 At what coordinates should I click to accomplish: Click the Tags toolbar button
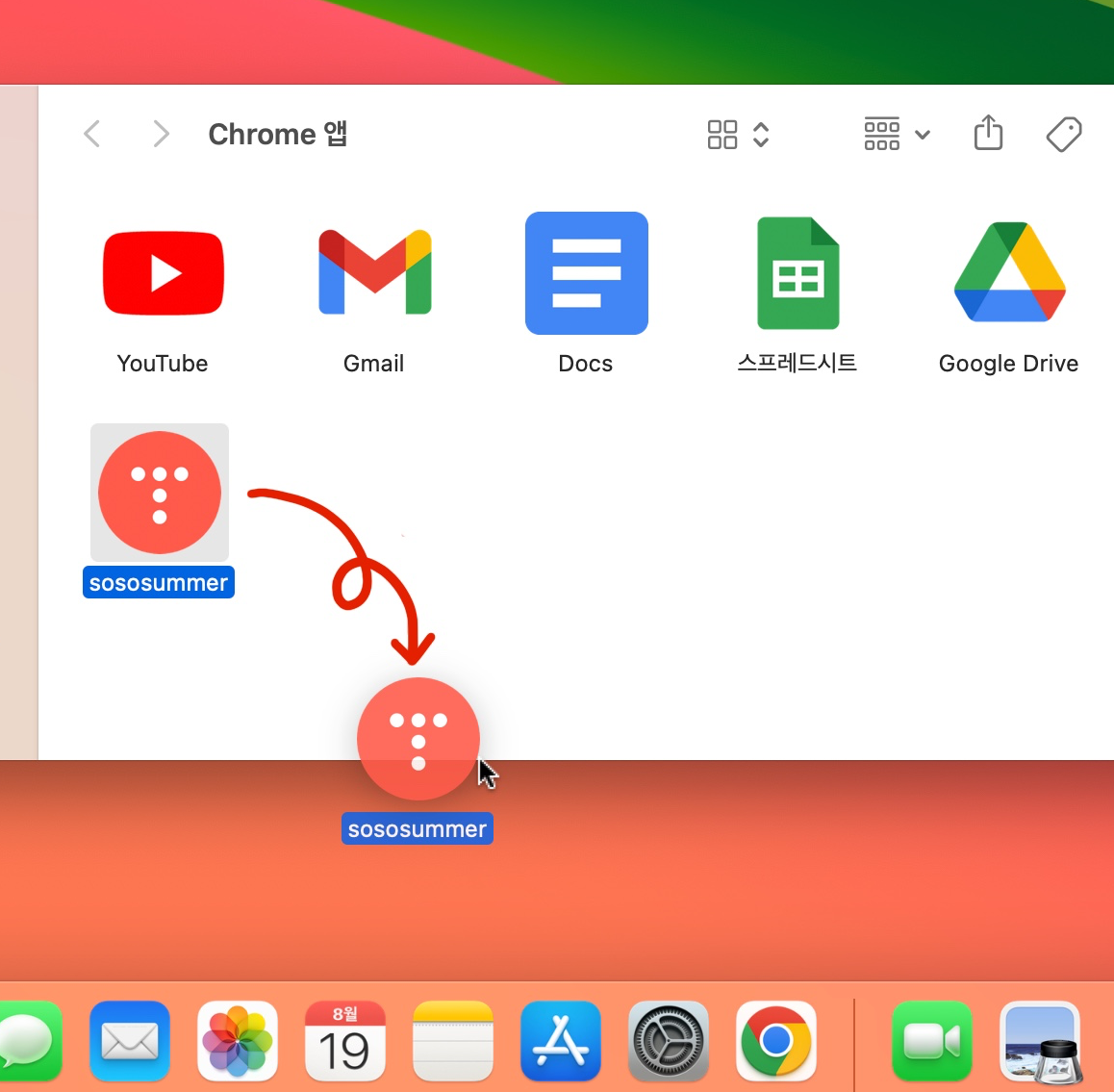(1064, 134)
